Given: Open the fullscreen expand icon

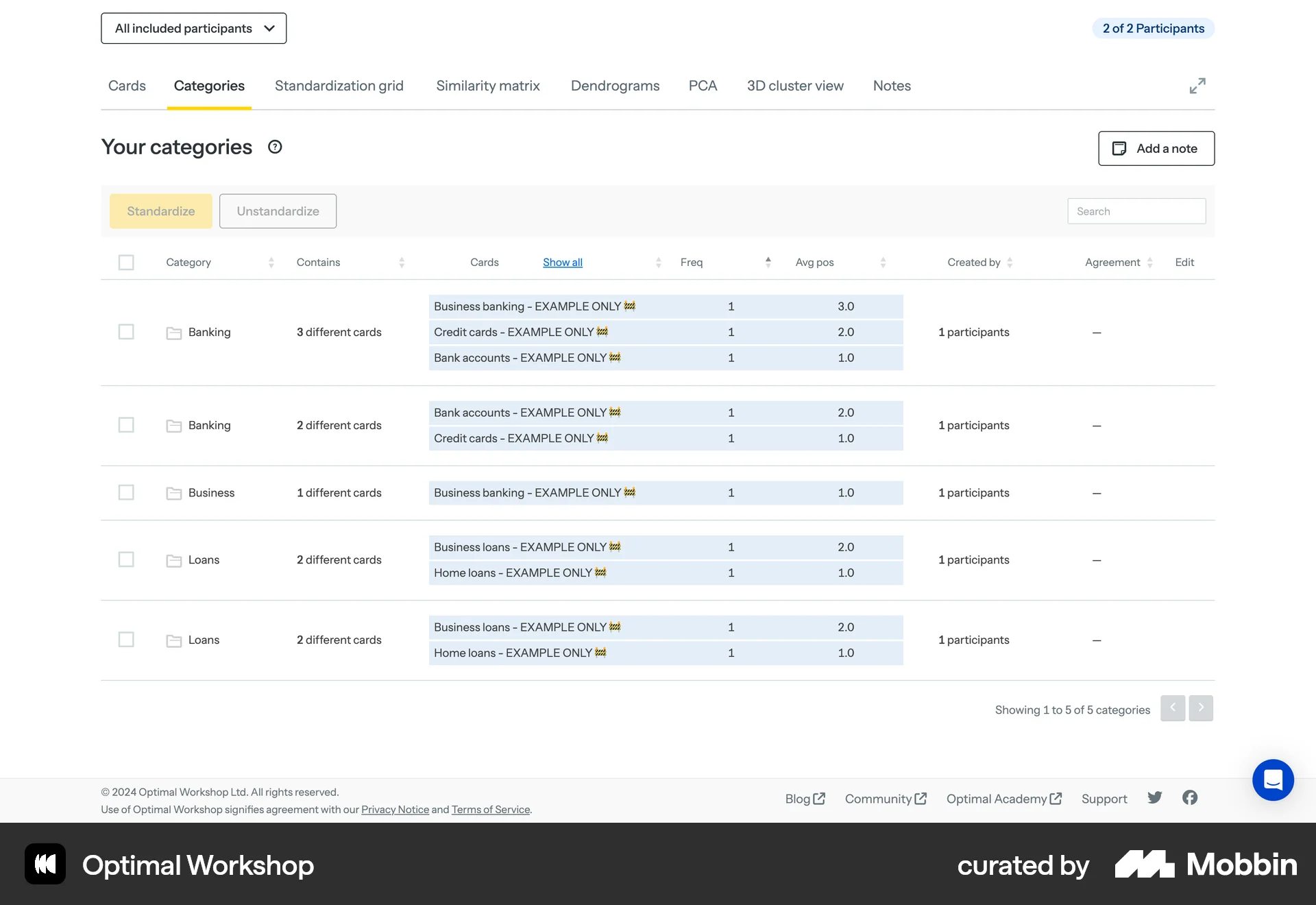Looking at the screenshot, I should (1197, 86).
